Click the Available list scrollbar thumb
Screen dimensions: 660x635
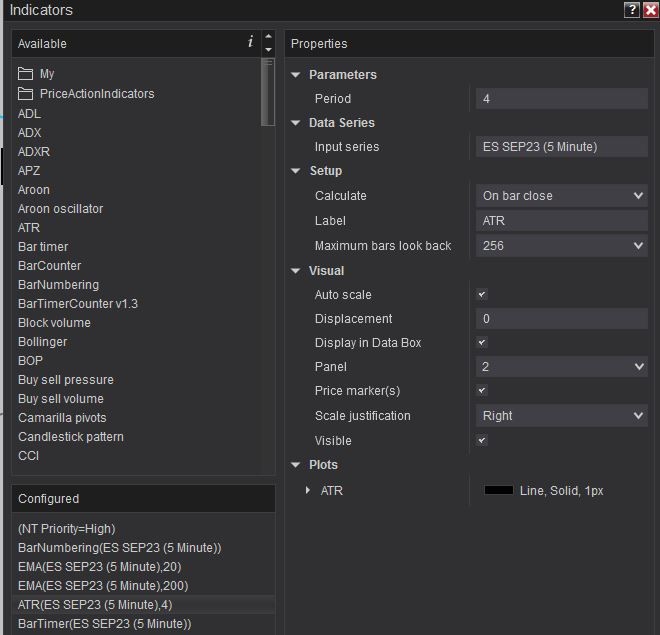(x=268, y=92)
